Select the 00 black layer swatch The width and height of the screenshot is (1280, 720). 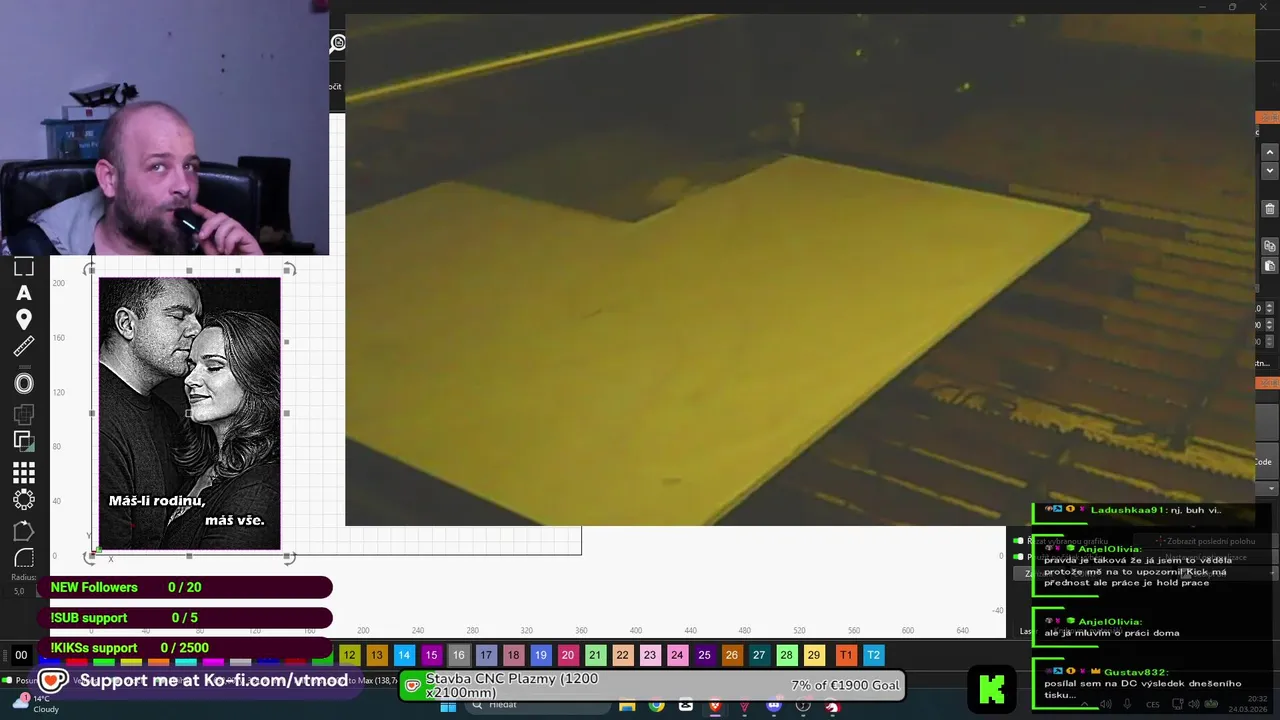22,656
